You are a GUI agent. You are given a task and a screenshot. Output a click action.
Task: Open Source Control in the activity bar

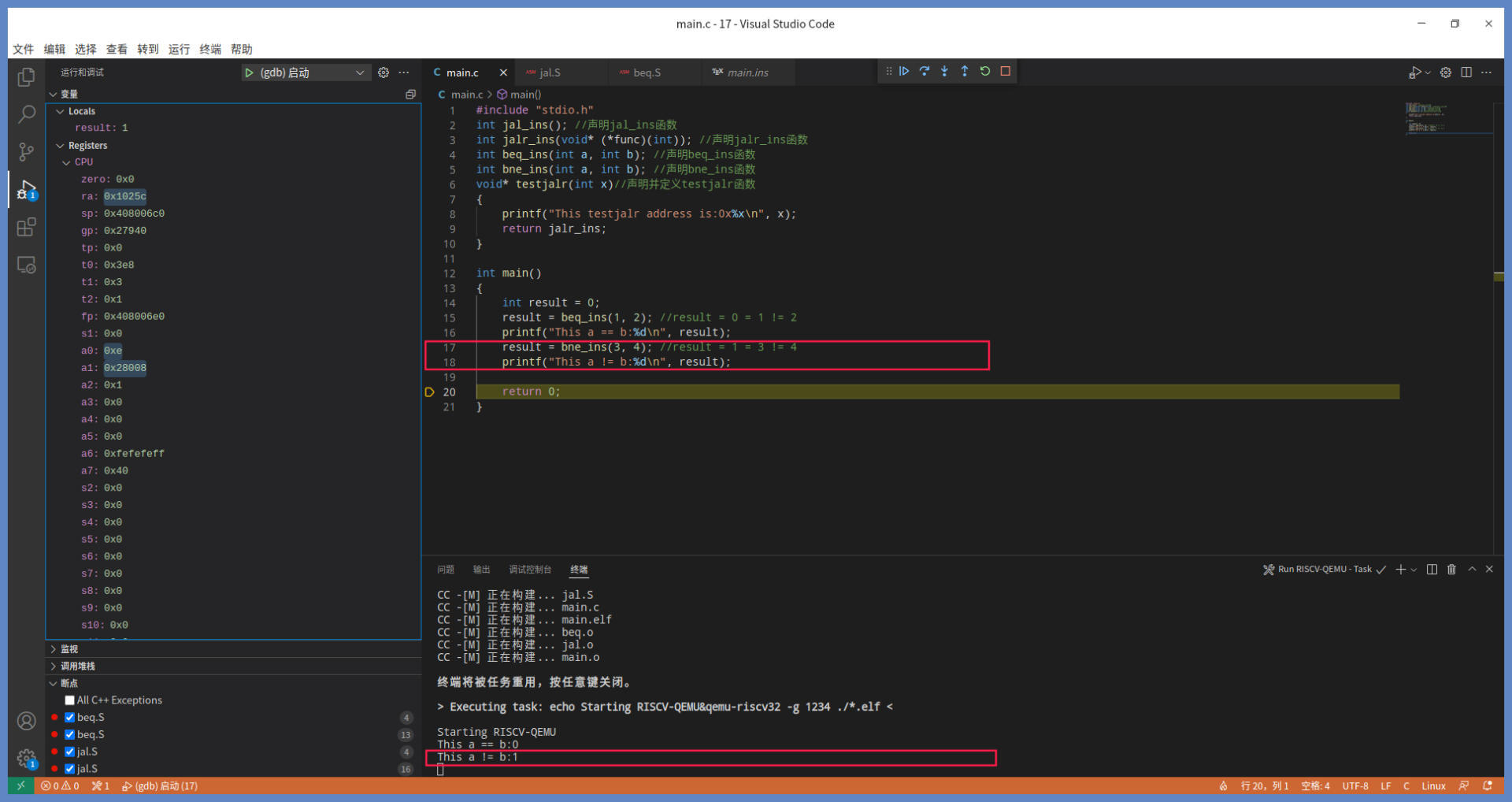click(27, 152)
